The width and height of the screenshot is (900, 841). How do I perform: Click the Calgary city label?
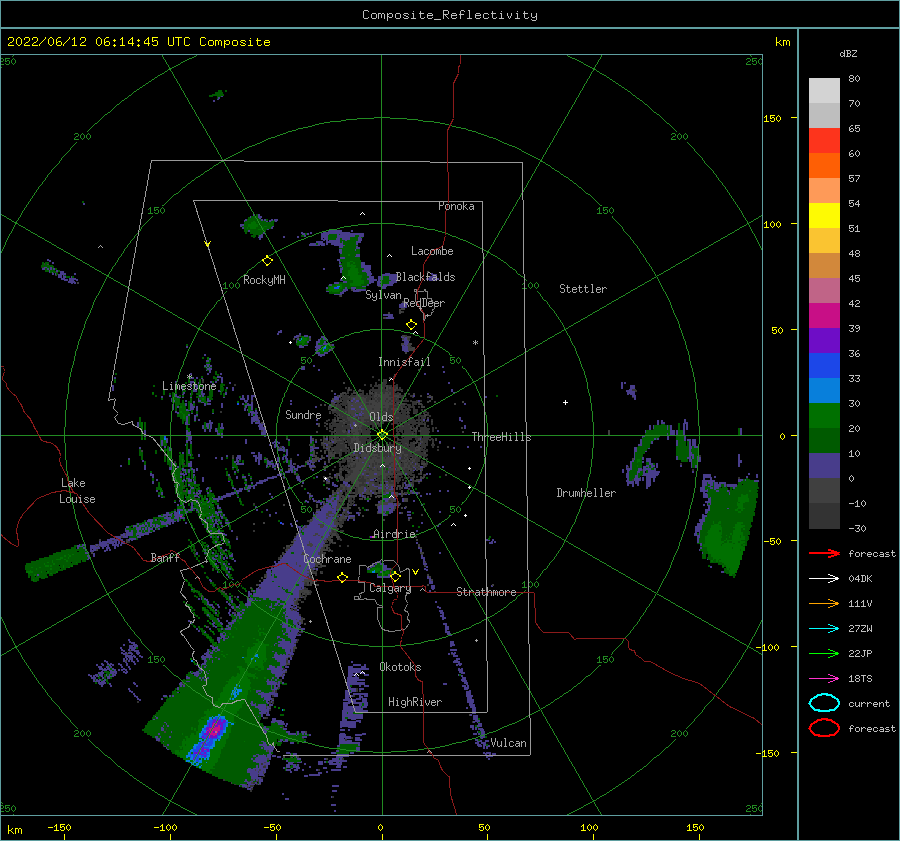pyautogui.click(x=390, y=588)
